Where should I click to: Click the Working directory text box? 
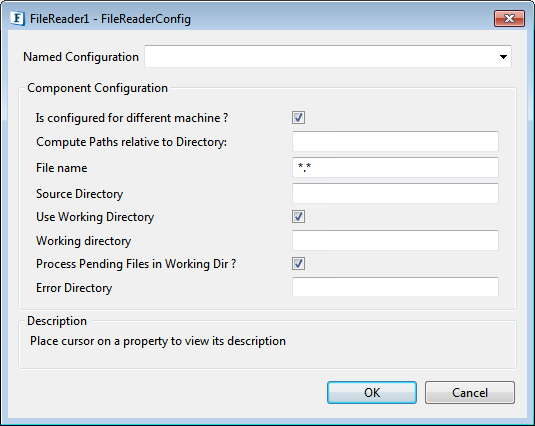click(x=395, y=240)
